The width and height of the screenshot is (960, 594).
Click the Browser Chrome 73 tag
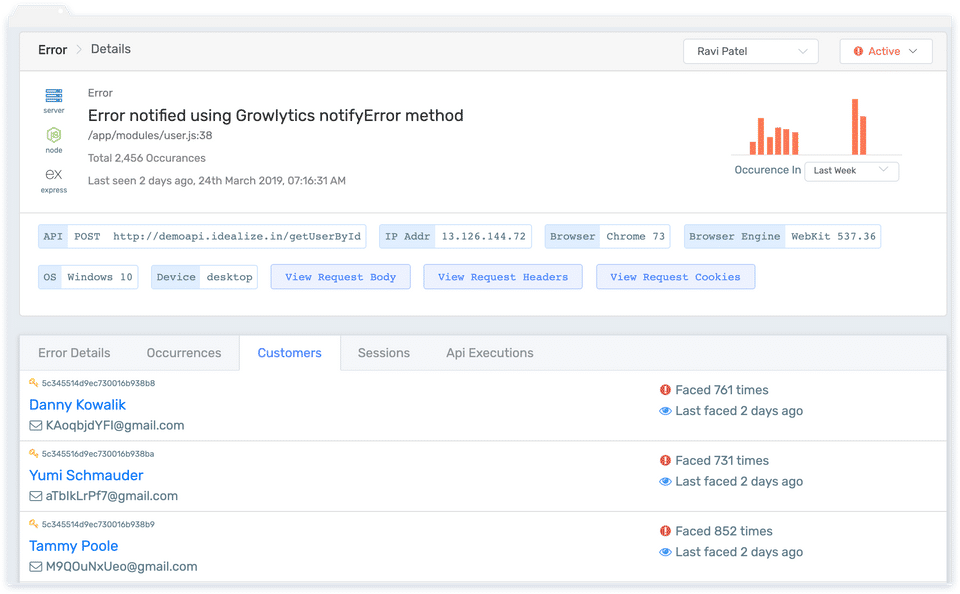tap(607, 236)
